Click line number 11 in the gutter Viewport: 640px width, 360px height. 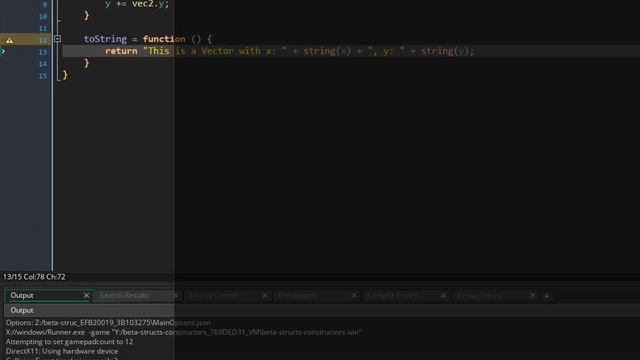(43, 28)
